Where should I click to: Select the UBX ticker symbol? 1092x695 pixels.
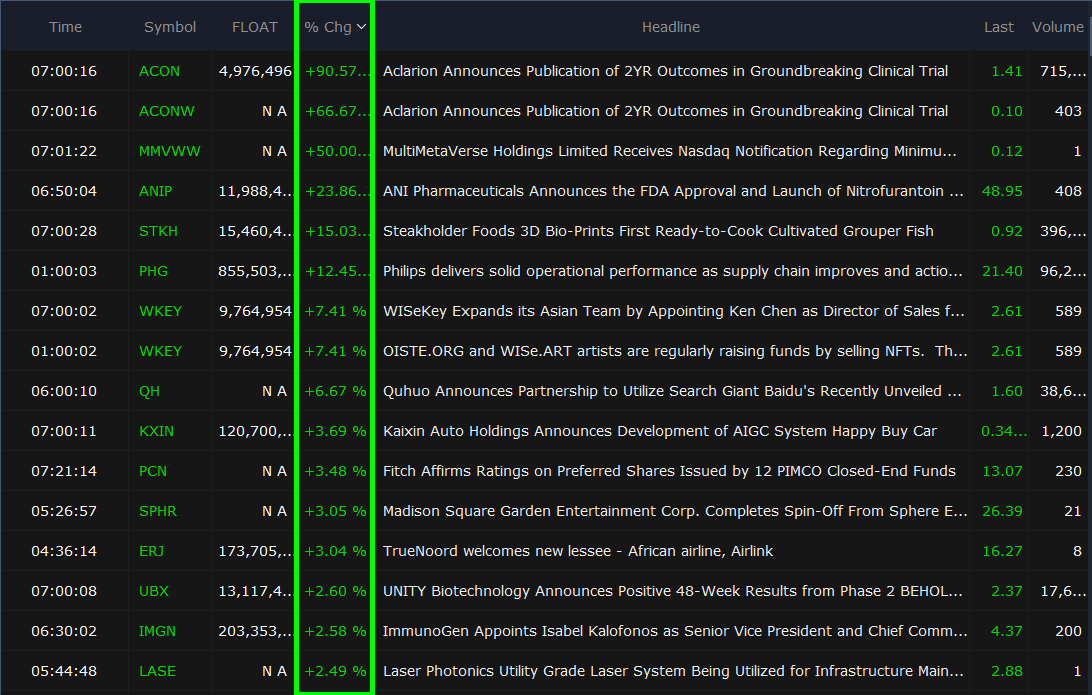click(x=154, y=591)
